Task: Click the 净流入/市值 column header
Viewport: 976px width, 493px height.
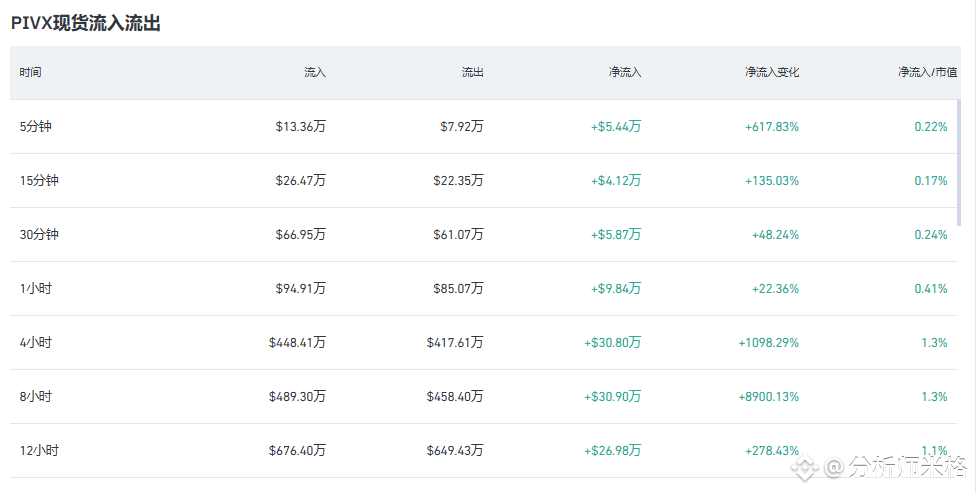Action: (927, 73)
